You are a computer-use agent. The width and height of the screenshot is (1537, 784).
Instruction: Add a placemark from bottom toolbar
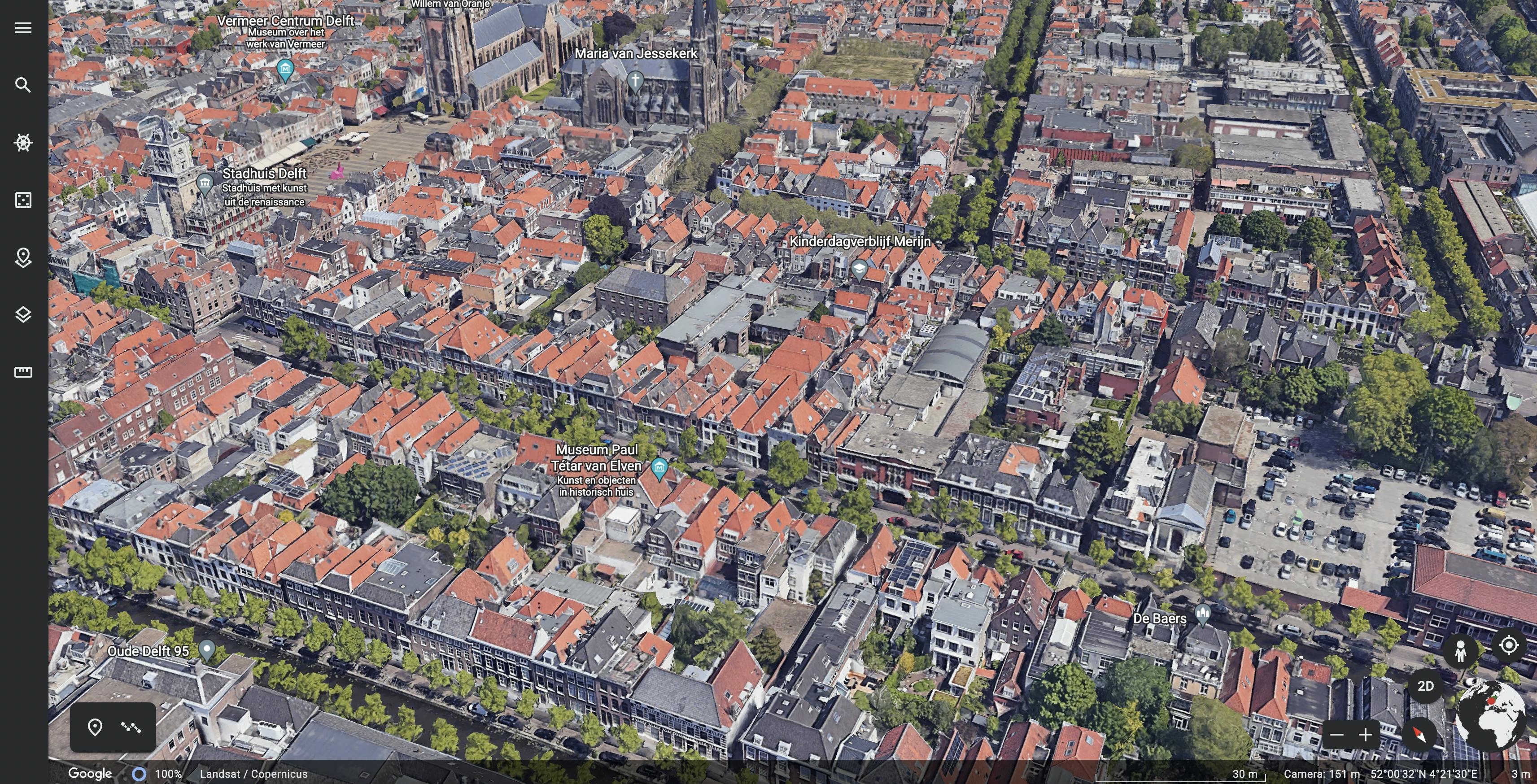(x=95, y=727)
